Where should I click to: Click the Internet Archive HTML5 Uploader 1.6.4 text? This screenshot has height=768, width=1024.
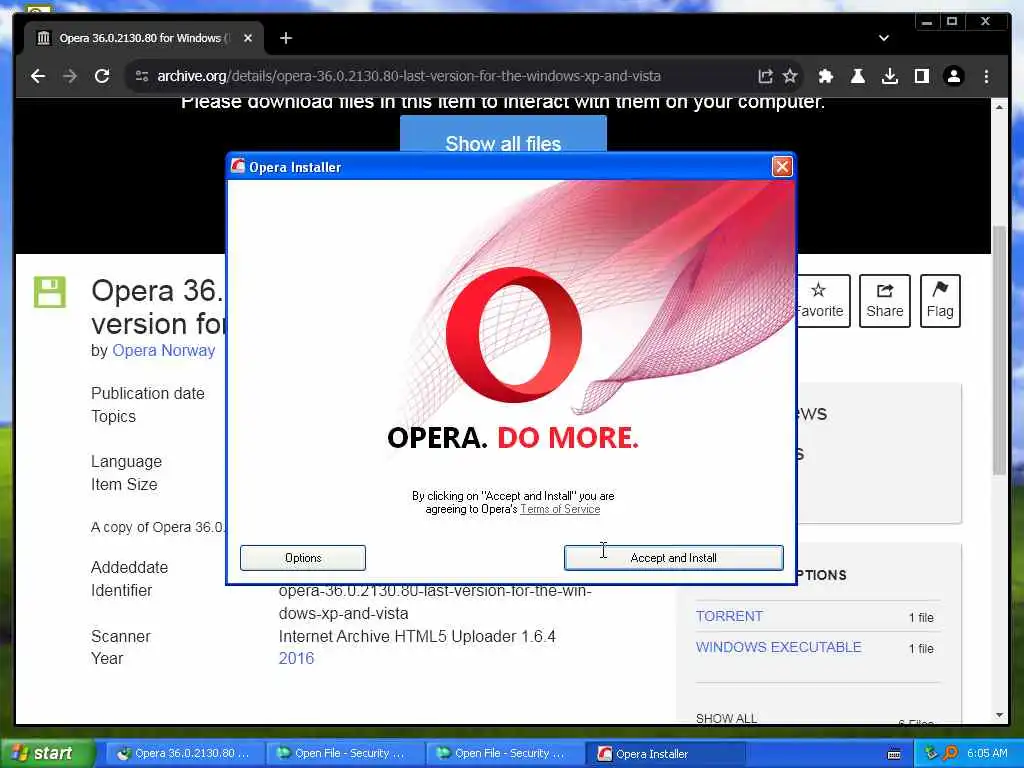tap(417, 636)
